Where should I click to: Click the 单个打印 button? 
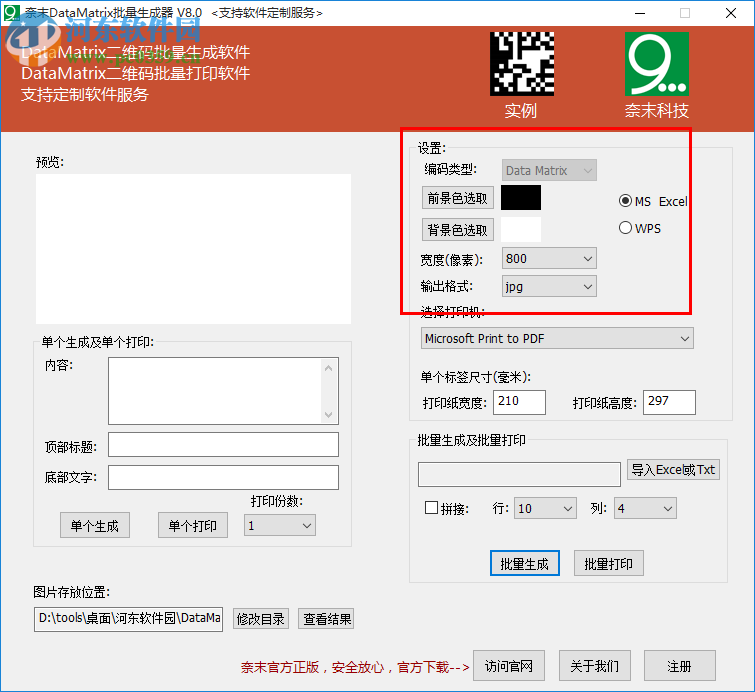(x=193, y=525)
